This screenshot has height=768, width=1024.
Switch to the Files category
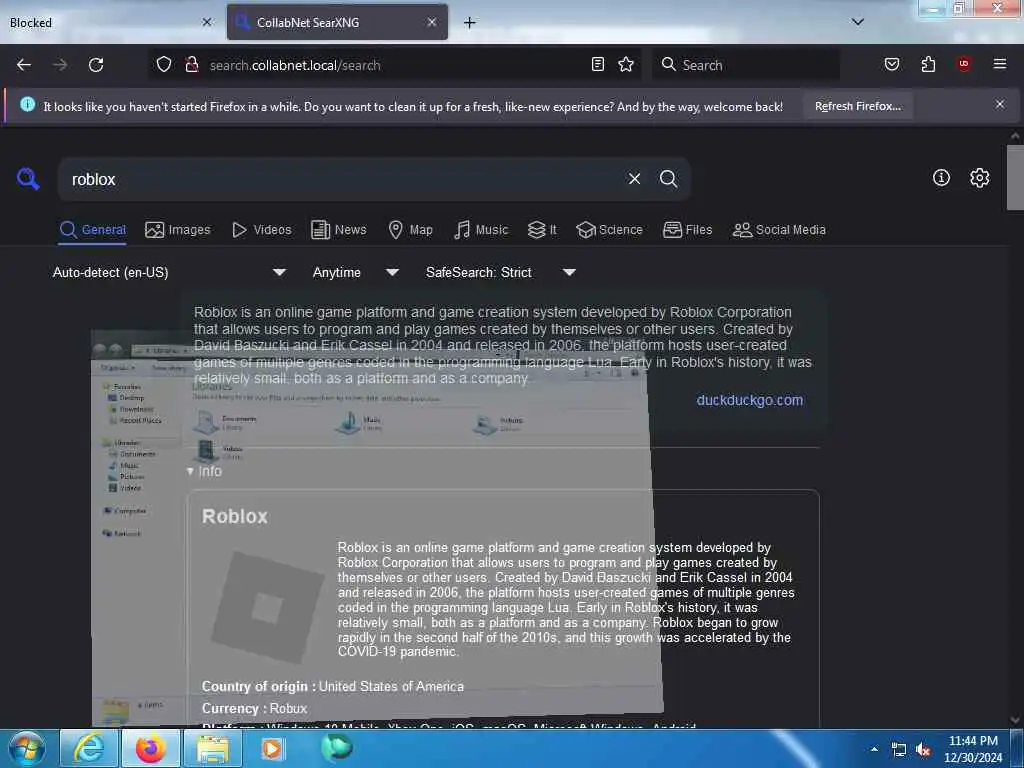[687, 230]
